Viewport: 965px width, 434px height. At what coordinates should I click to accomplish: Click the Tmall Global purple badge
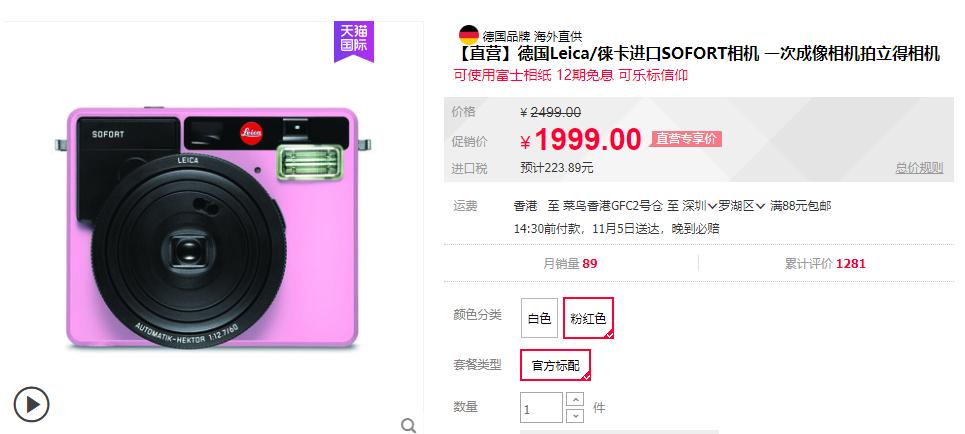354,41
